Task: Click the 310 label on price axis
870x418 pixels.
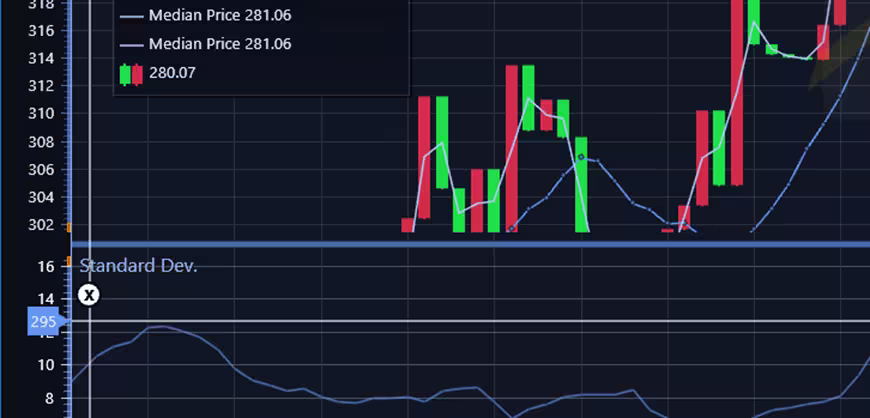Action: [x=42, y=114]
